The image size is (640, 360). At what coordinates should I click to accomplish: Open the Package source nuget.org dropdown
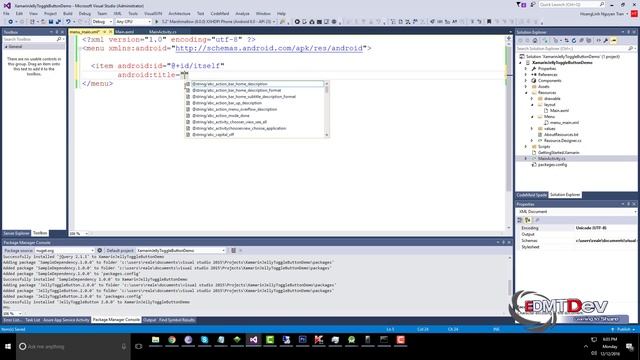[x=64, y=250]
